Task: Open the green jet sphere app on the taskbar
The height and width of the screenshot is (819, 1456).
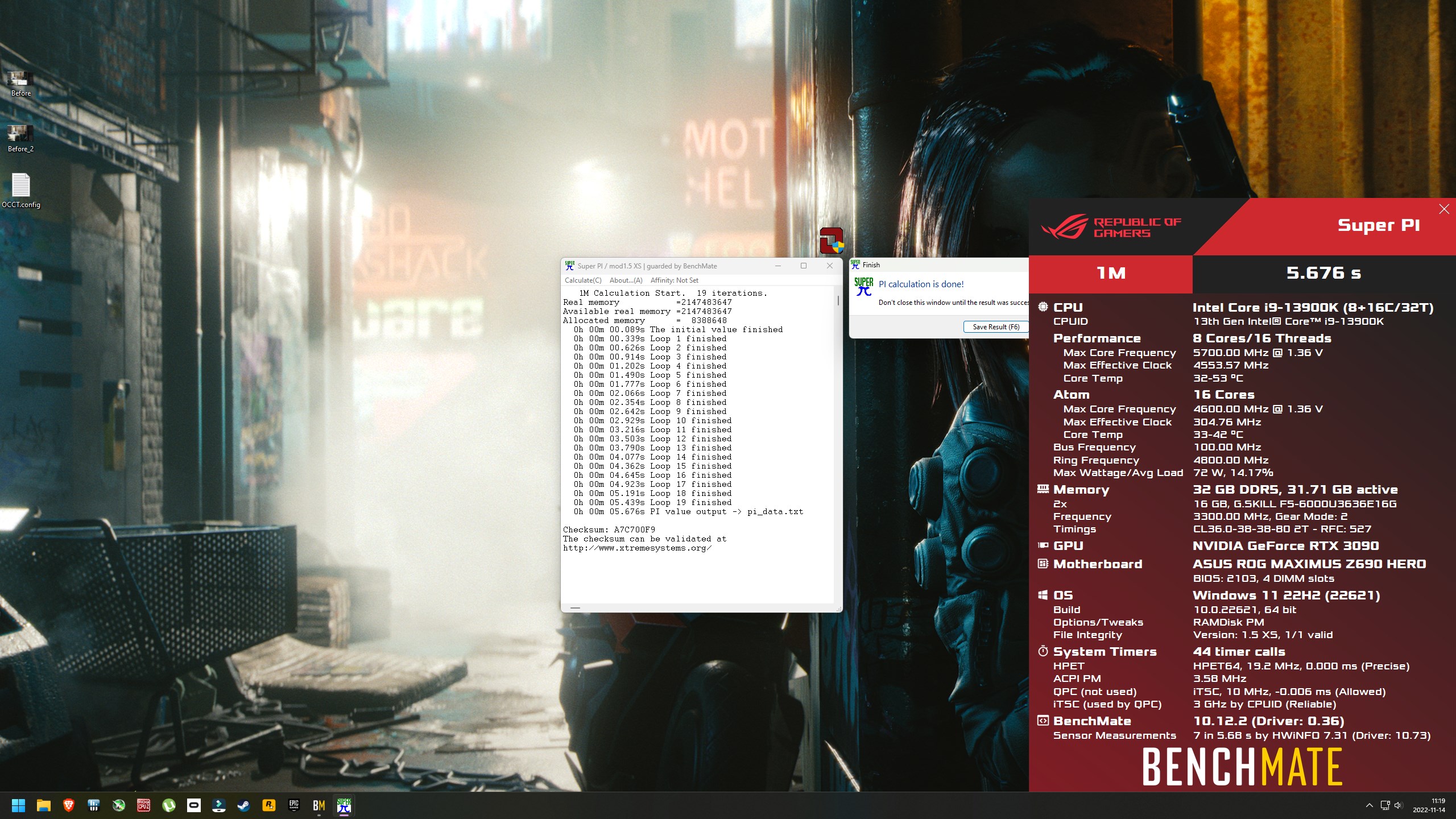Action: point(119,805)
